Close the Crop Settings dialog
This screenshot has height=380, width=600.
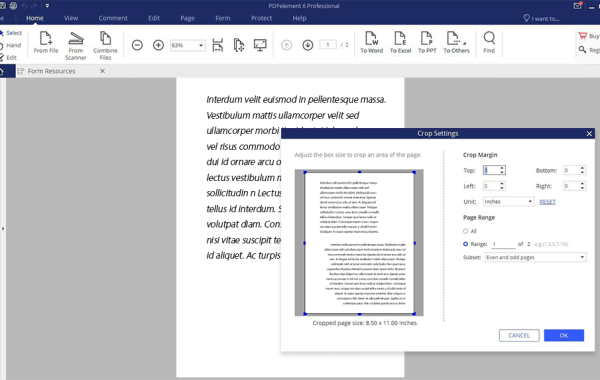pyautogui.click(x=589, y=134)
